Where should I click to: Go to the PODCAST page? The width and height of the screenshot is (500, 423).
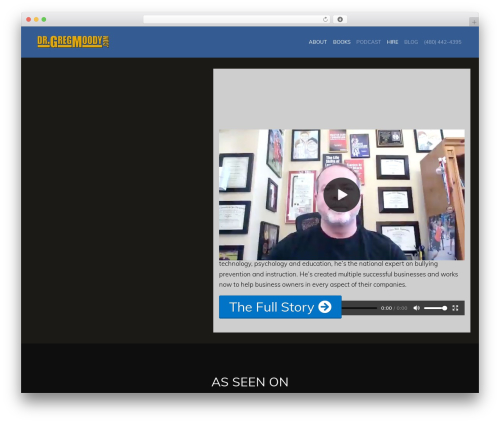368,42
